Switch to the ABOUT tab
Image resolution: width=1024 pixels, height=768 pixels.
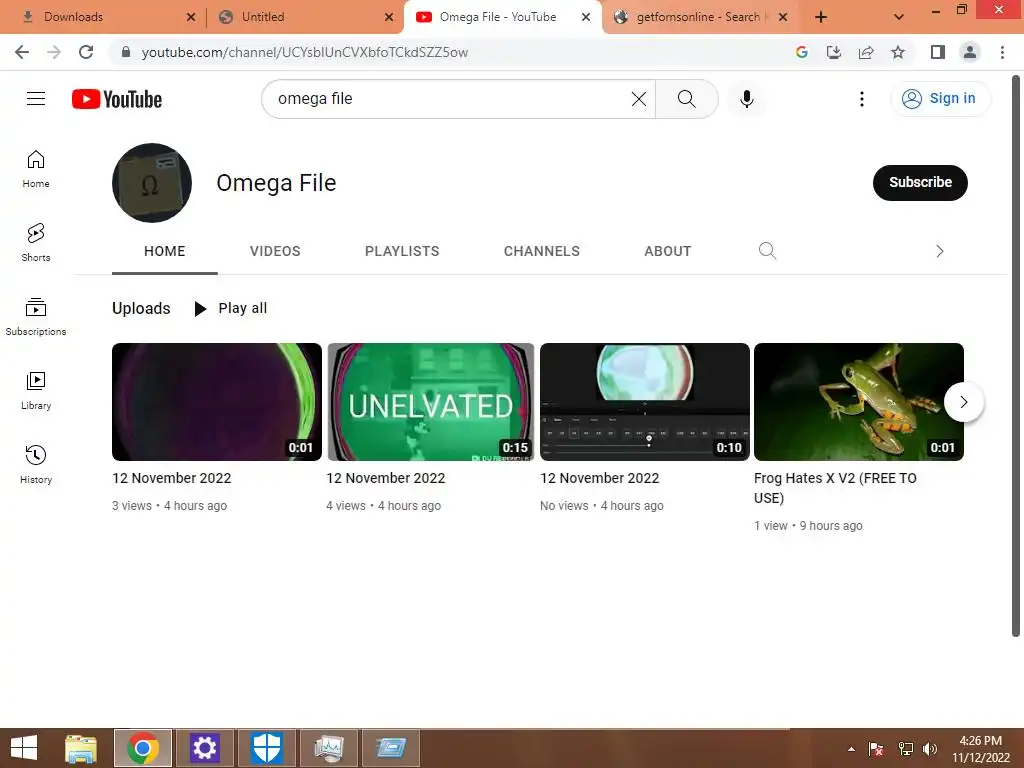[667, 251]
